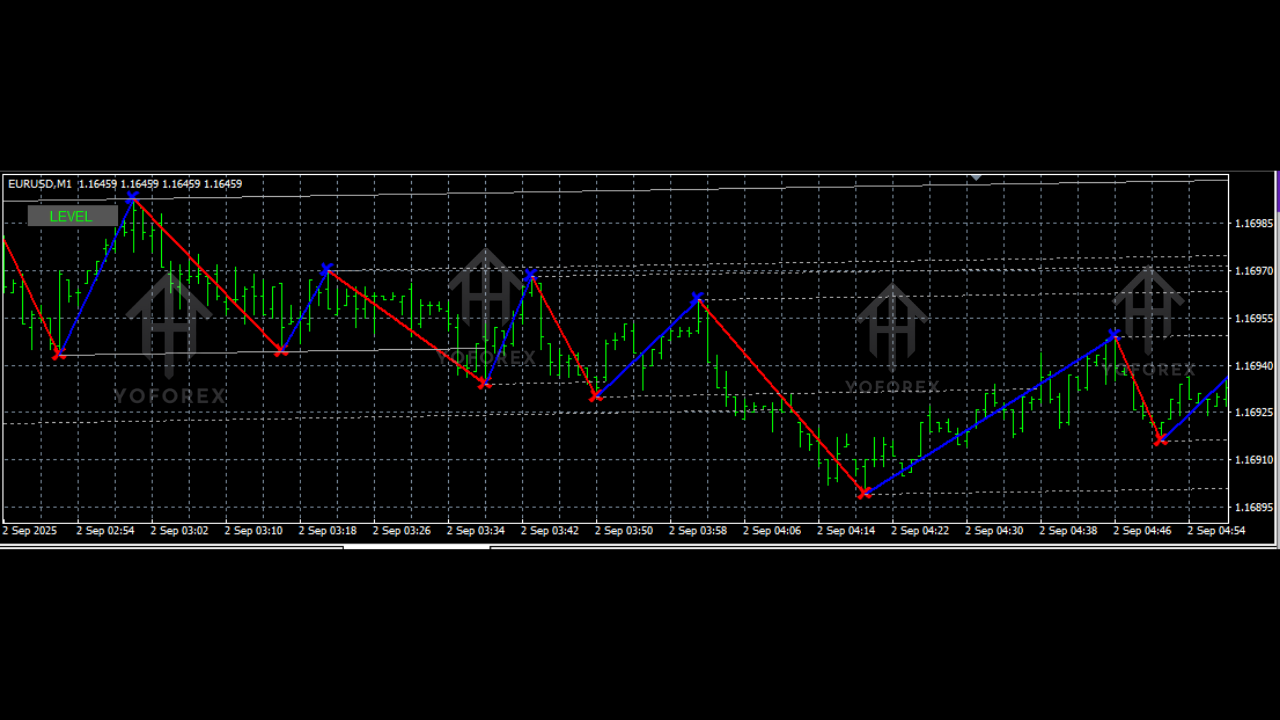Click the 1.16895 price axis label
Screen dimensions: 1280x720
[x=1254, y=507]
